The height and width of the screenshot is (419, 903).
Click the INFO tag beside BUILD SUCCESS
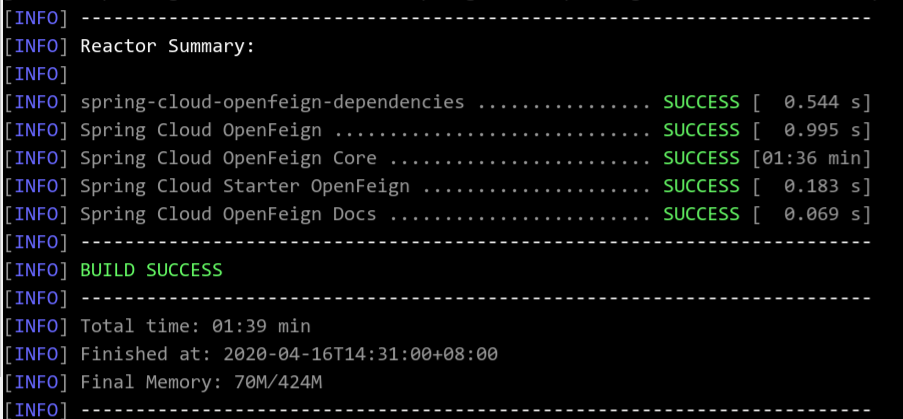(x=36, y=271)
